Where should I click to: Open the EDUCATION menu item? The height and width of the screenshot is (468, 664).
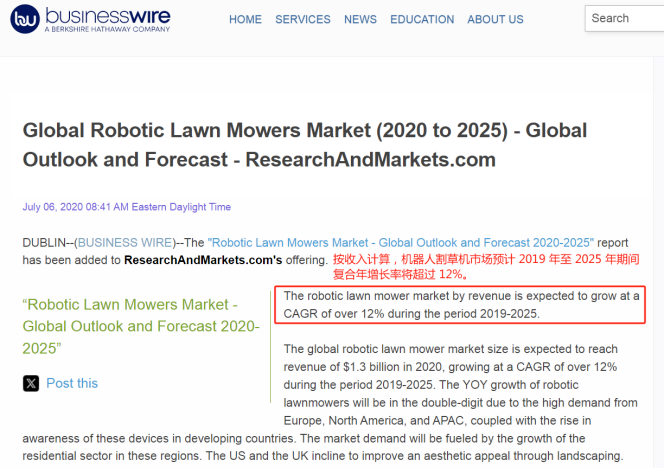point(421,19)
